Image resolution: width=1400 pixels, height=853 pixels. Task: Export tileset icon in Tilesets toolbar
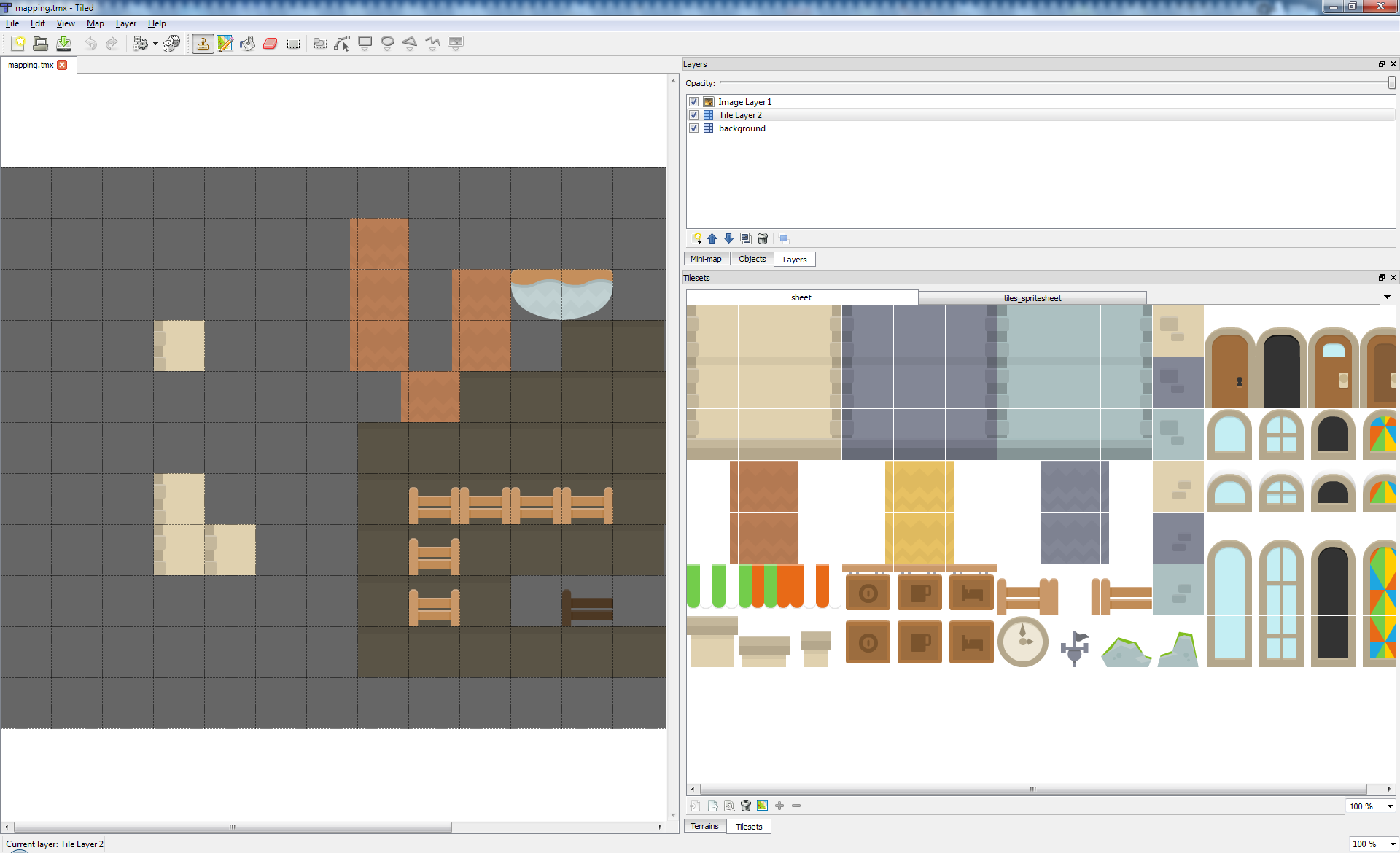tap(712, 806)
